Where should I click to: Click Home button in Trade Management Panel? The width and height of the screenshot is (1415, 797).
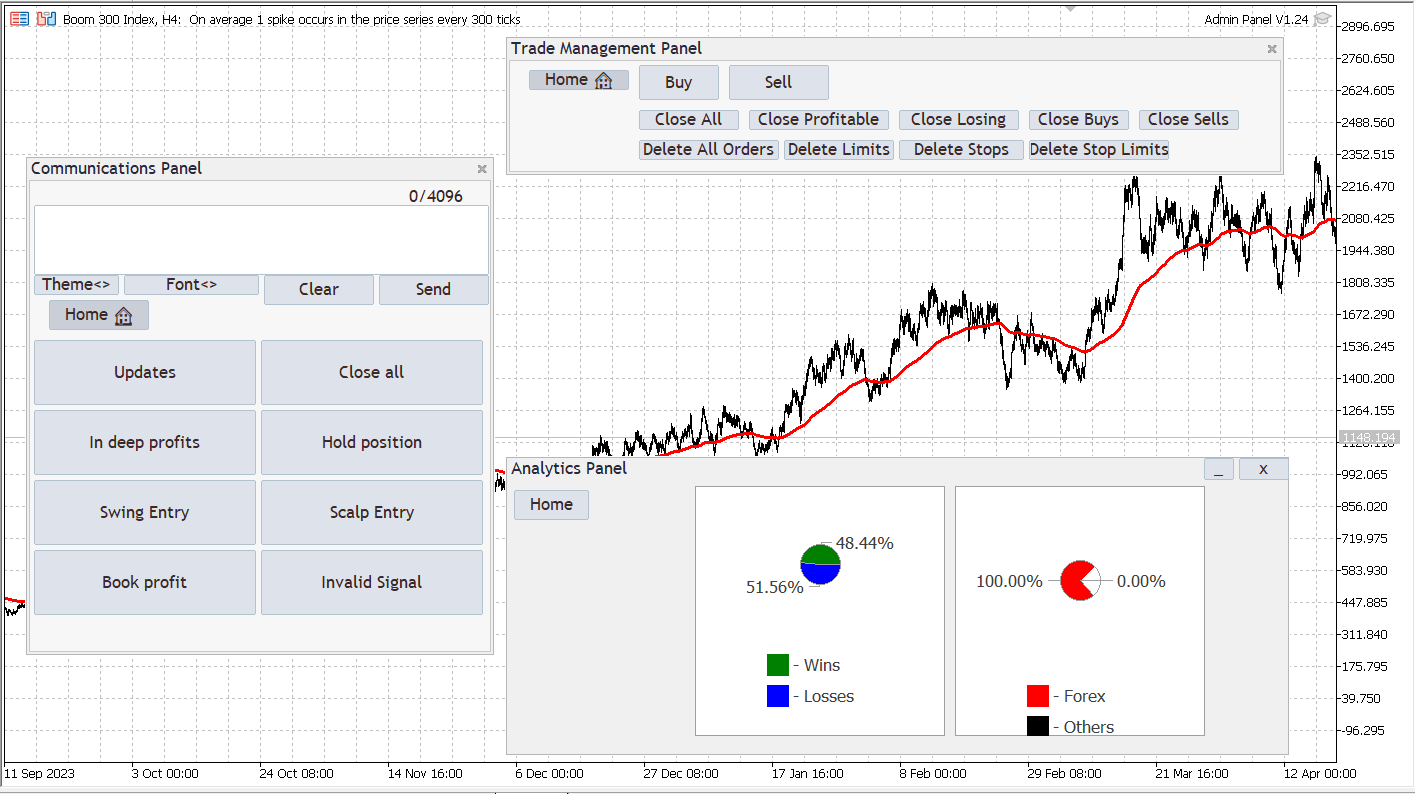[x=579, y=80]
